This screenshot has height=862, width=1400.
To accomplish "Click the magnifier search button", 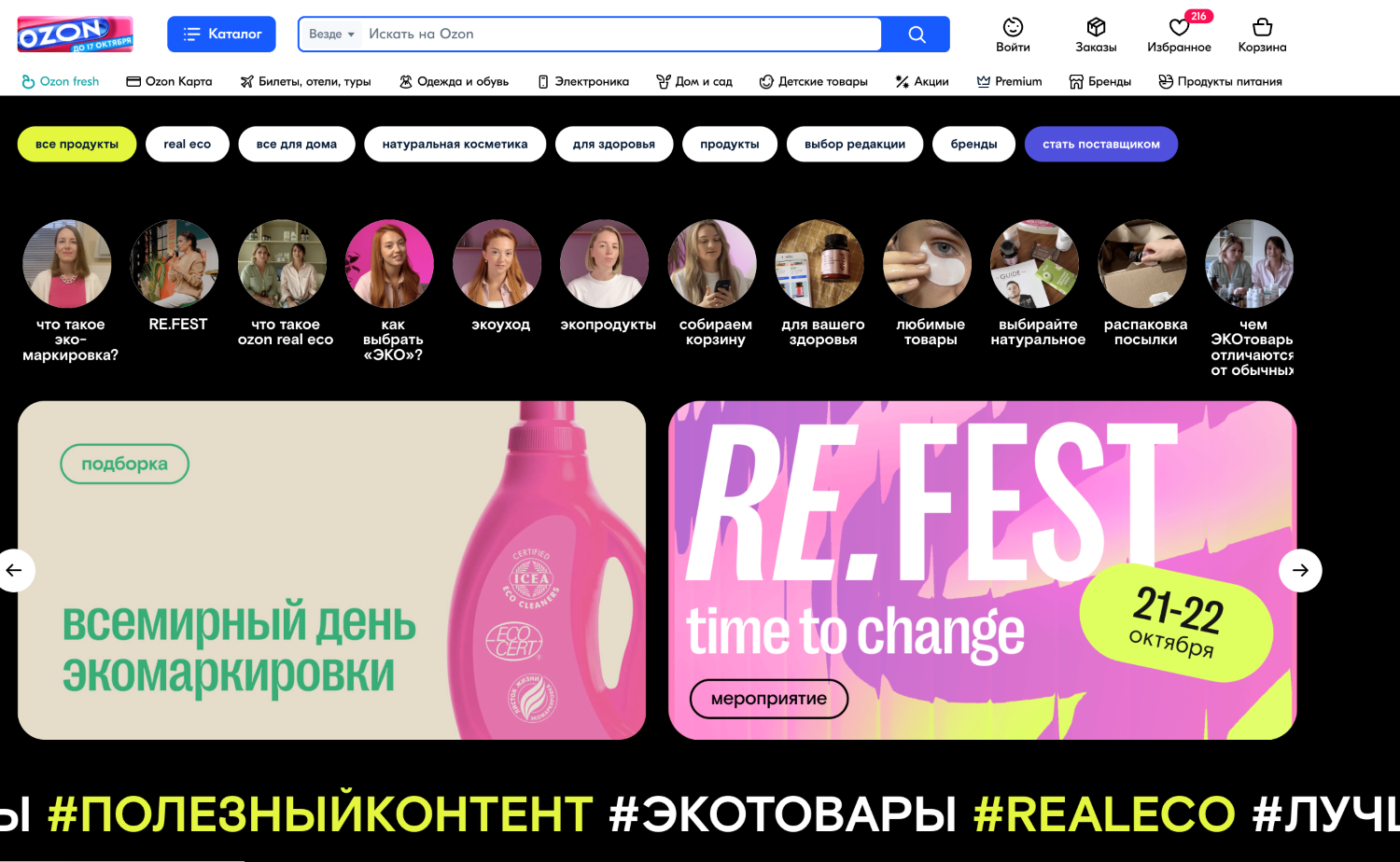I will pyautogui.click(x=917, y=34).
